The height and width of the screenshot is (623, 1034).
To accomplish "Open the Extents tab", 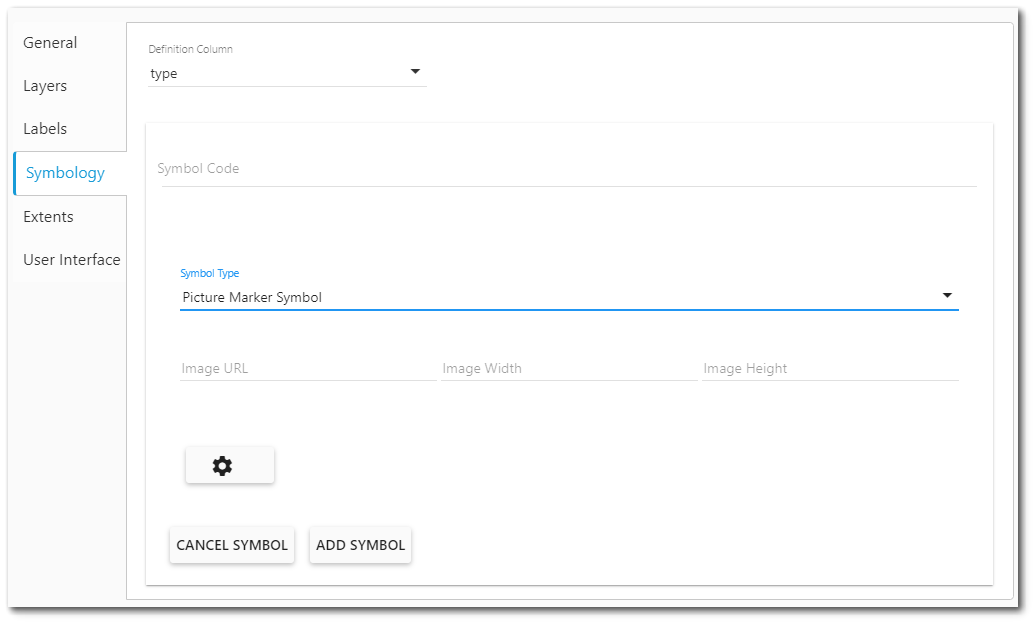I will click(48, 217).
